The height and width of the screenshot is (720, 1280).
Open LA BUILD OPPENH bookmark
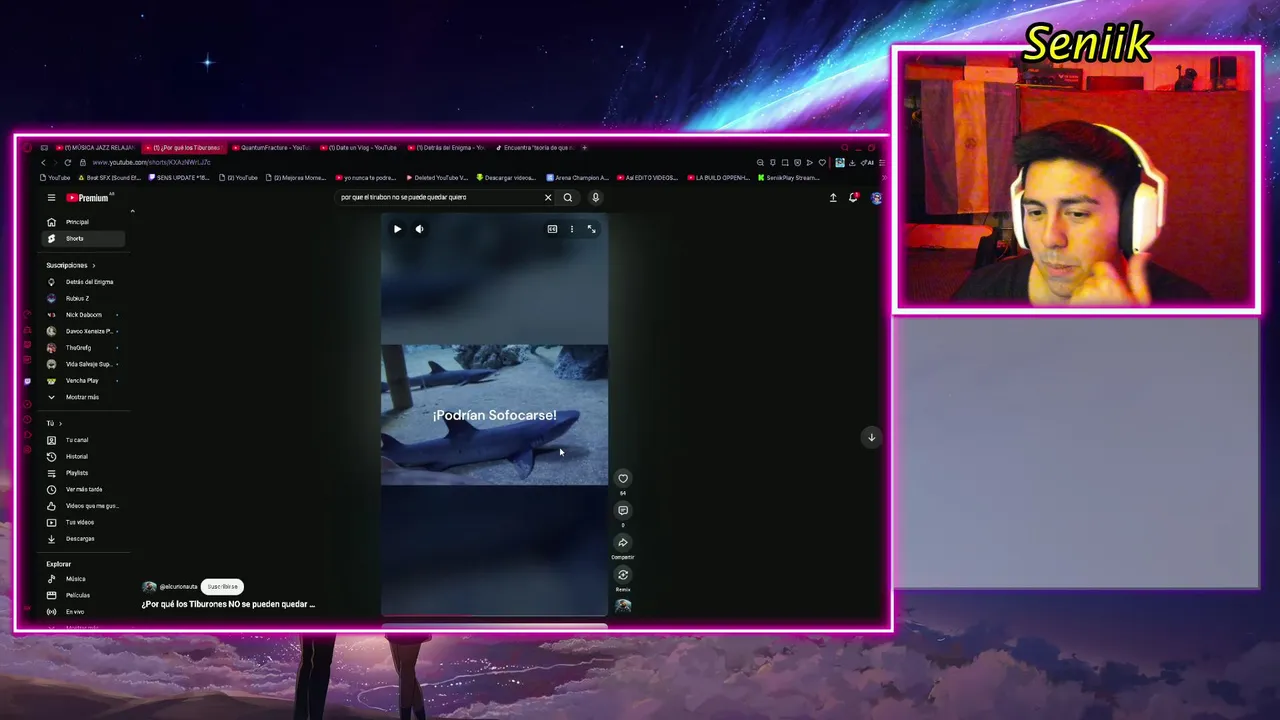click(x=717, y=178)
